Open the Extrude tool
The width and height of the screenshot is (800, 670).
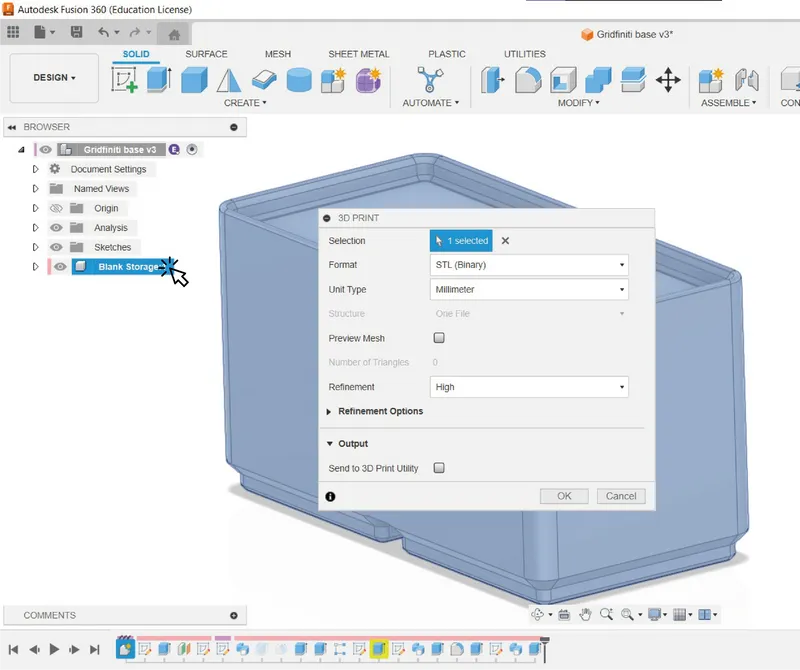coord(158,80)
